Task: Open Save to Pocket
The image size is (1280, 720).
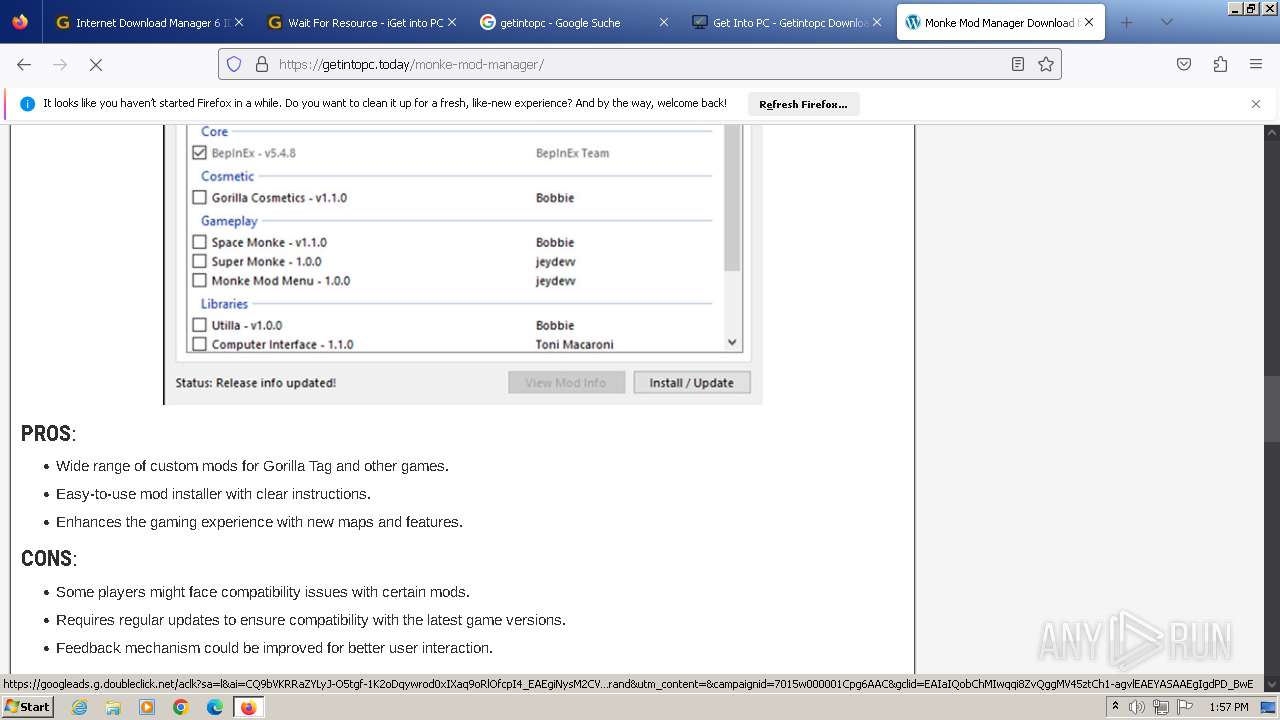Action: click(x=1184, y=64)
